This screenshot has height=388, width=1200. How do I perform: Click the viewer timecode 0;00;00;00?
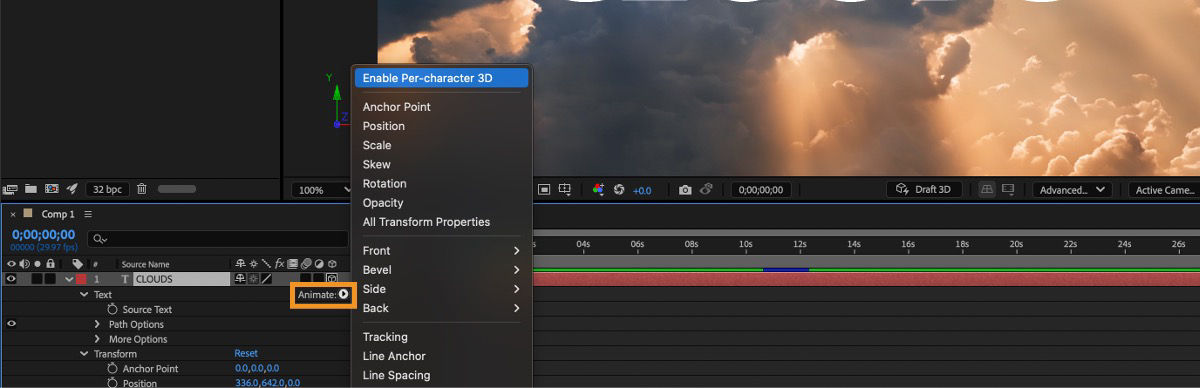pyautogui.click(x=761, y=190)
